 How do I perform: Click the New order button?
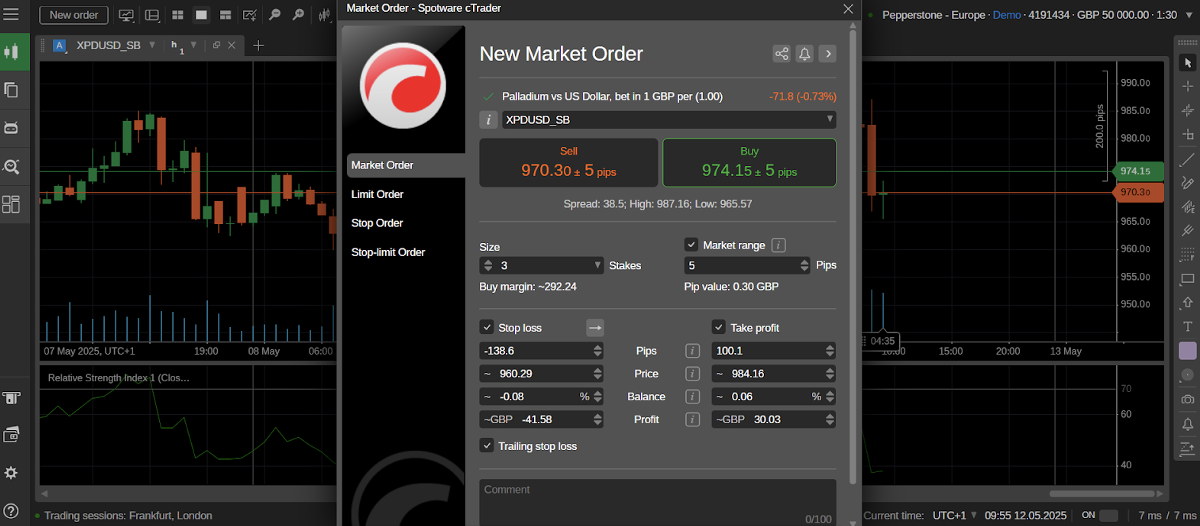point(74,15)
